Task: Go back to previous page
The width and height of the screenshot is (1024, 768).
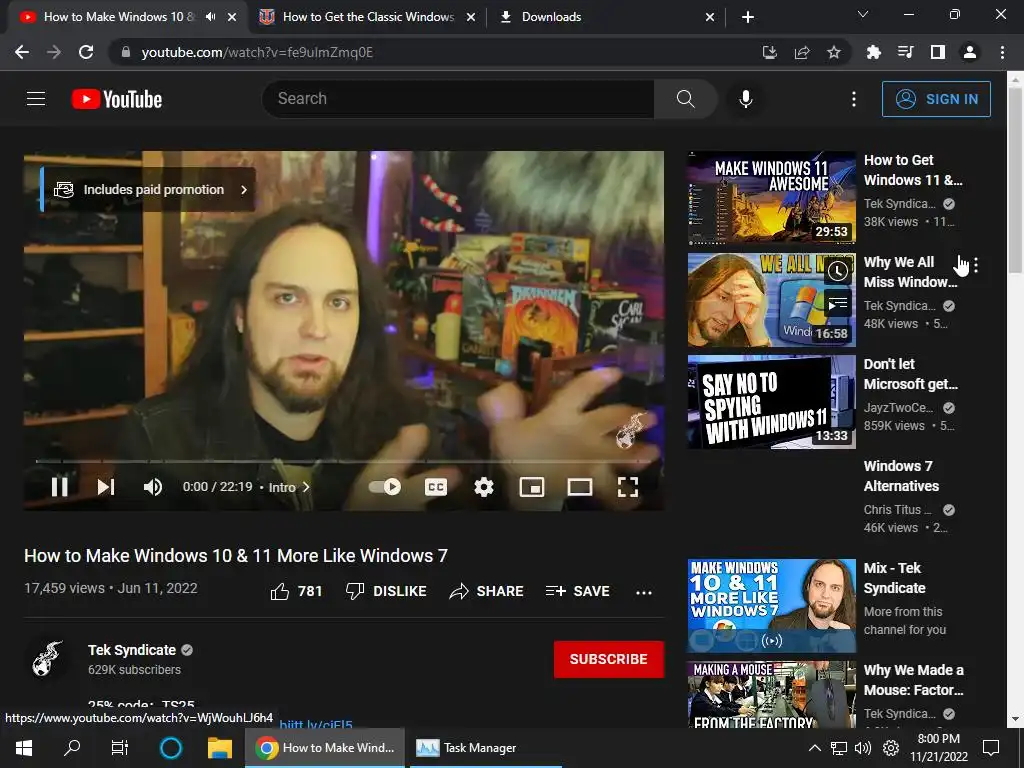Action: pyautogui.click(x=22, y=52)
